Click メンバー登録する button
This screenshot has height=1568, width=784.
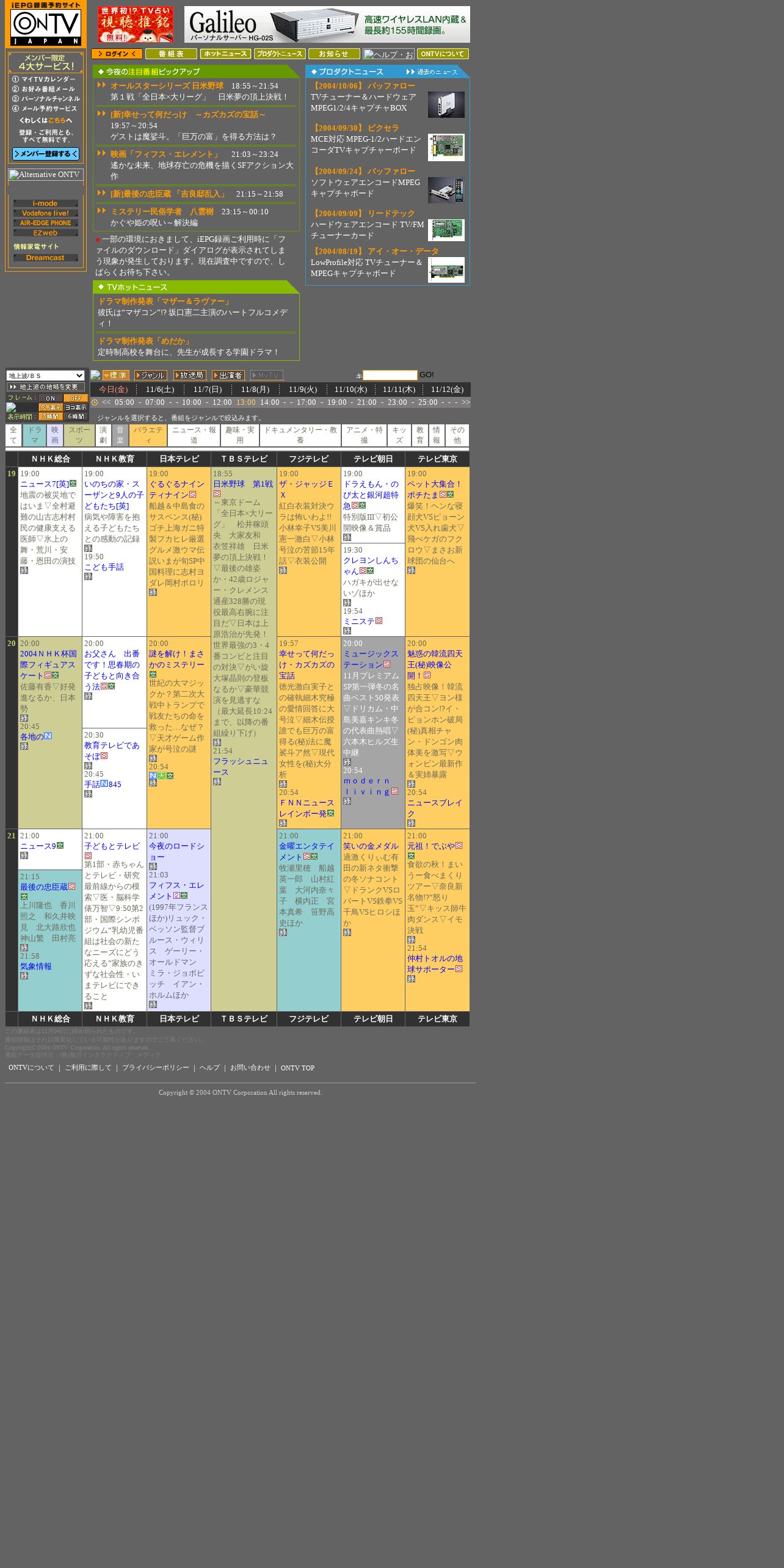point(46,154)
